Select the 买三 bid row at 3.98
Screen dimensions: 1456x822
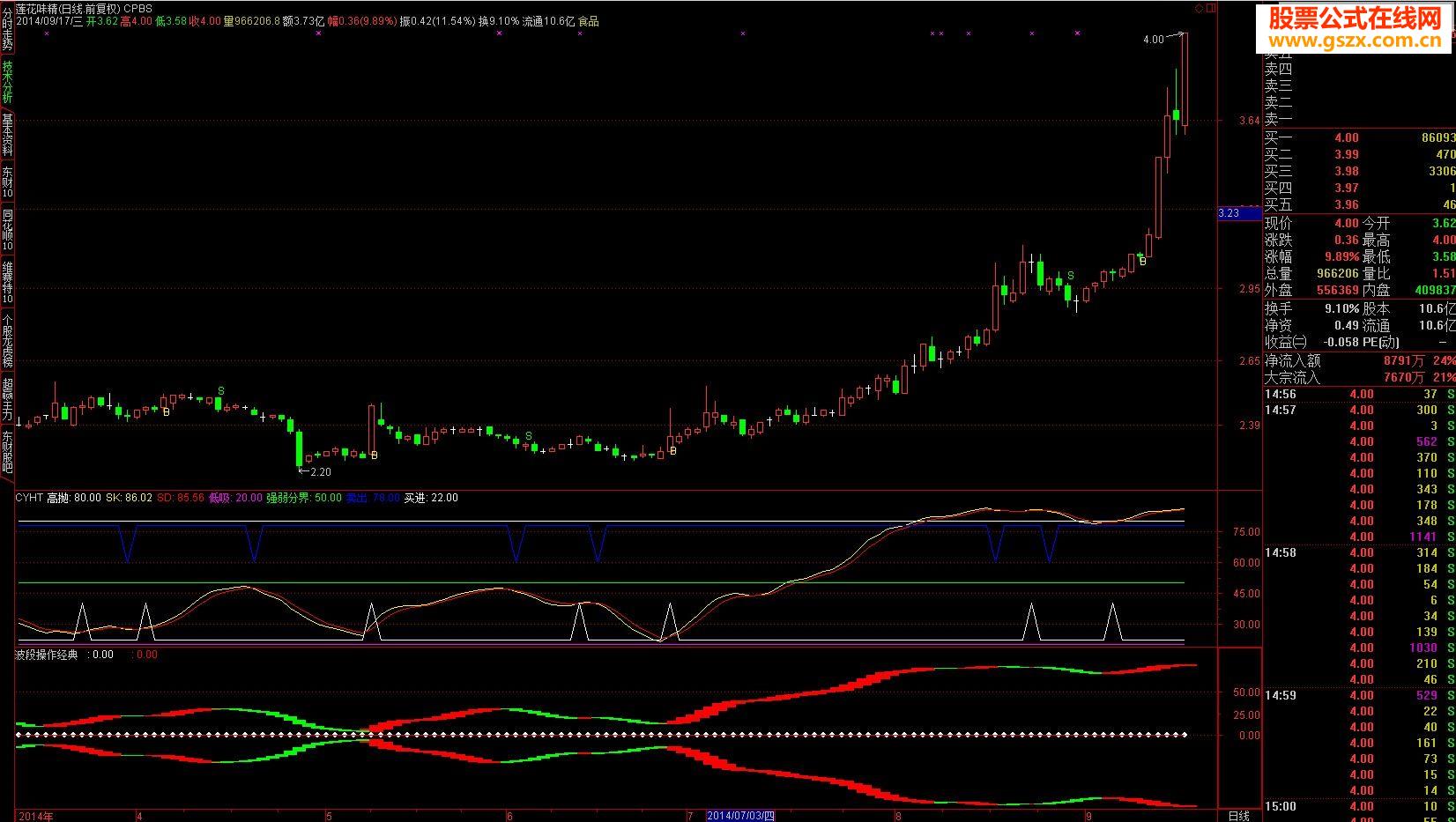pos(1359,171)
